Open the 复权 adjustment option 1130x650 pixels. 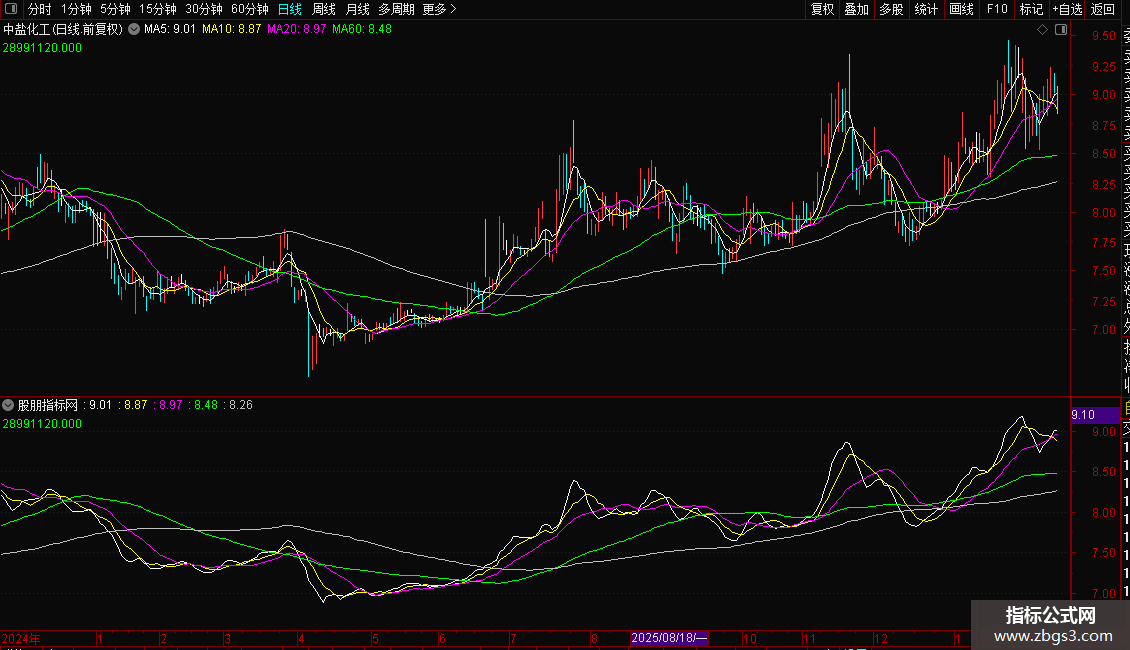tap(822, 9)
